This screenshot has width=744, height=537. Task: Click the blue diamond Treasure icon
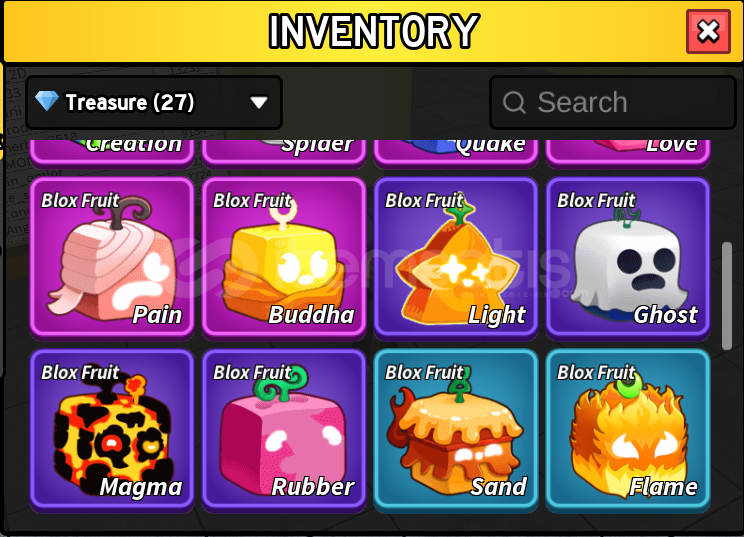click(x=47, y=101)
